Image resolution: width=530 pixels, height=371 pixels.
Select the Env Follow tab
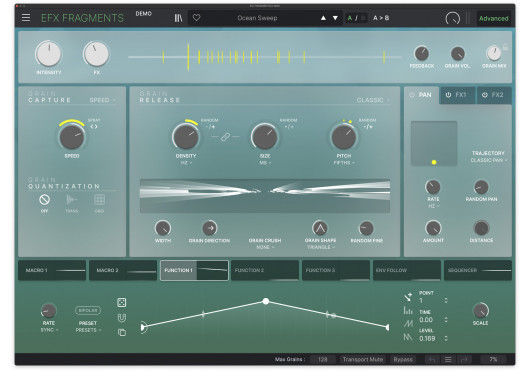(x=407, y=270)
